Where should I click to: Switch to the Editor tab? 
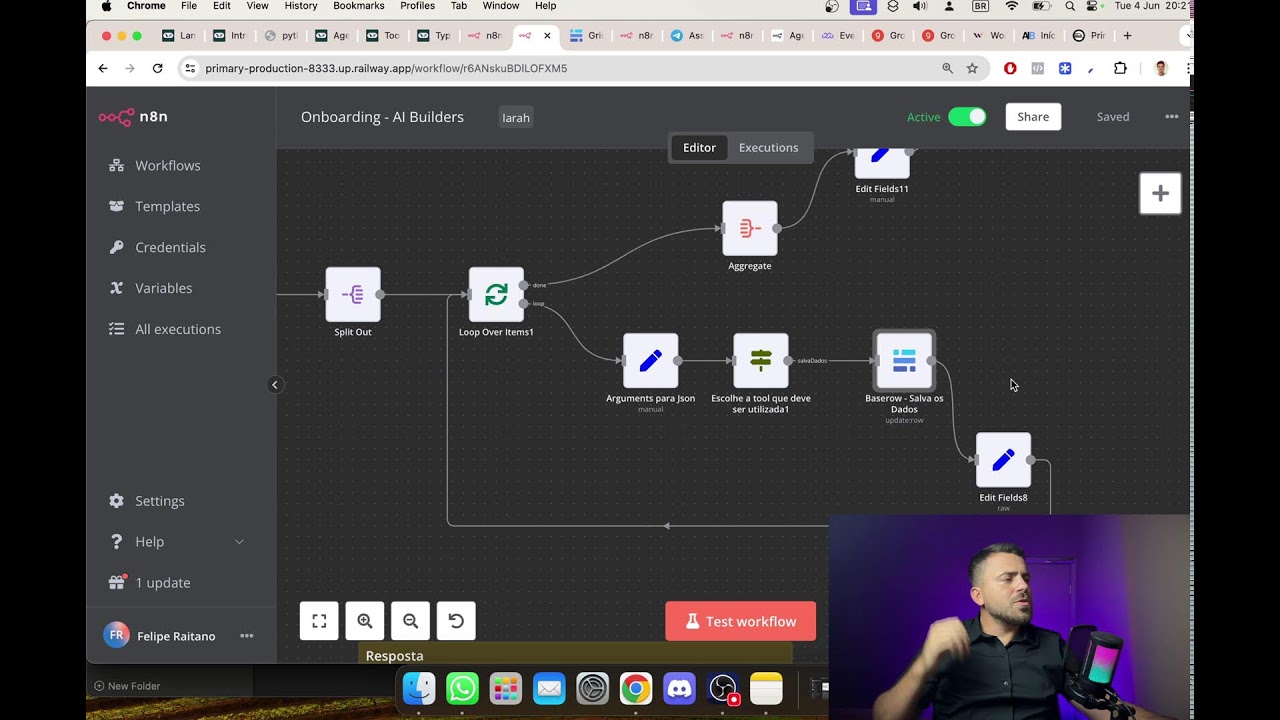[699, 147]
